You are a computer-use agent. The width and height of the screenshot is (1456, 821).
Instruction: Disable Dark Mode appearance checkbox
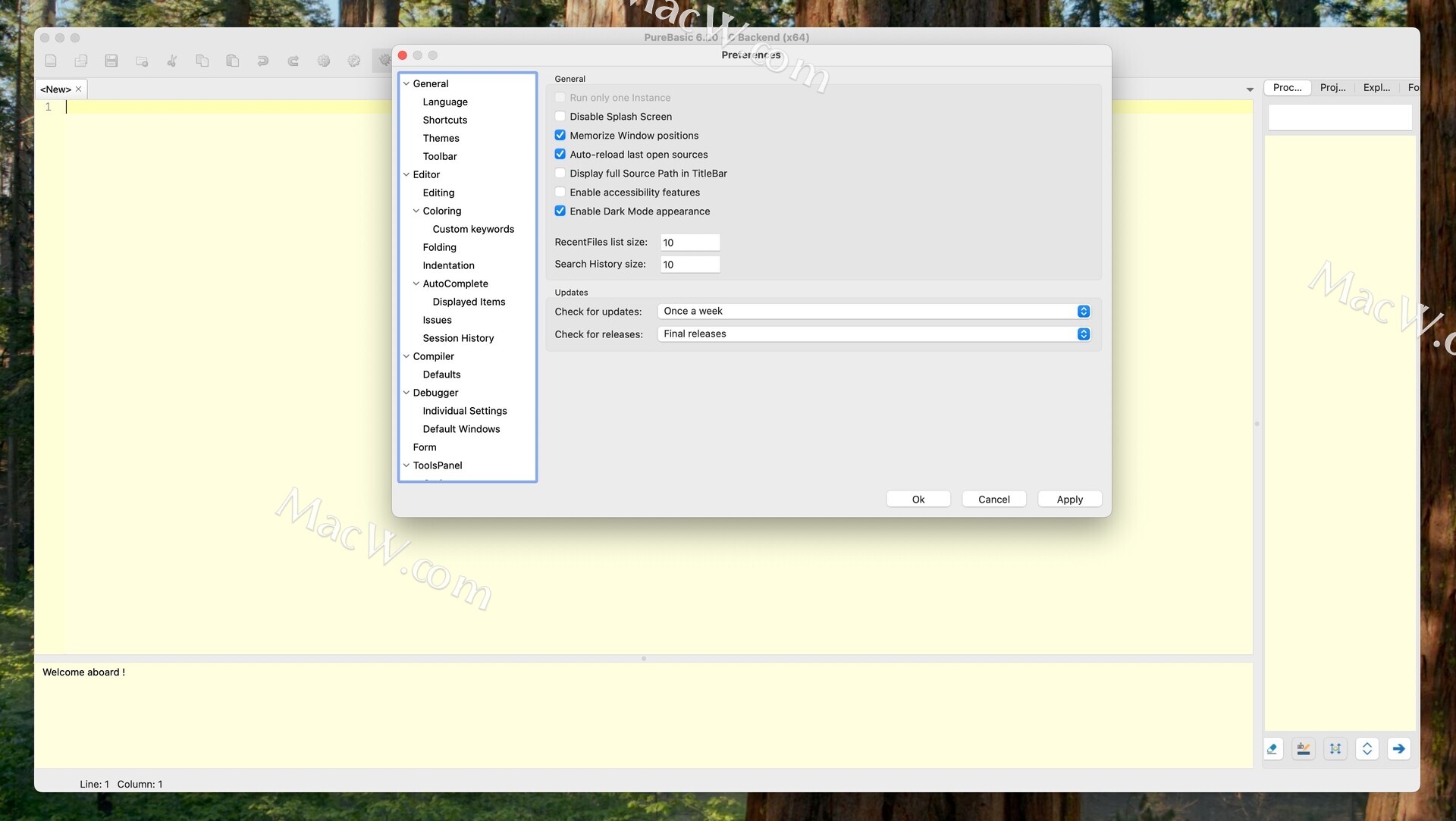[560, 212]
